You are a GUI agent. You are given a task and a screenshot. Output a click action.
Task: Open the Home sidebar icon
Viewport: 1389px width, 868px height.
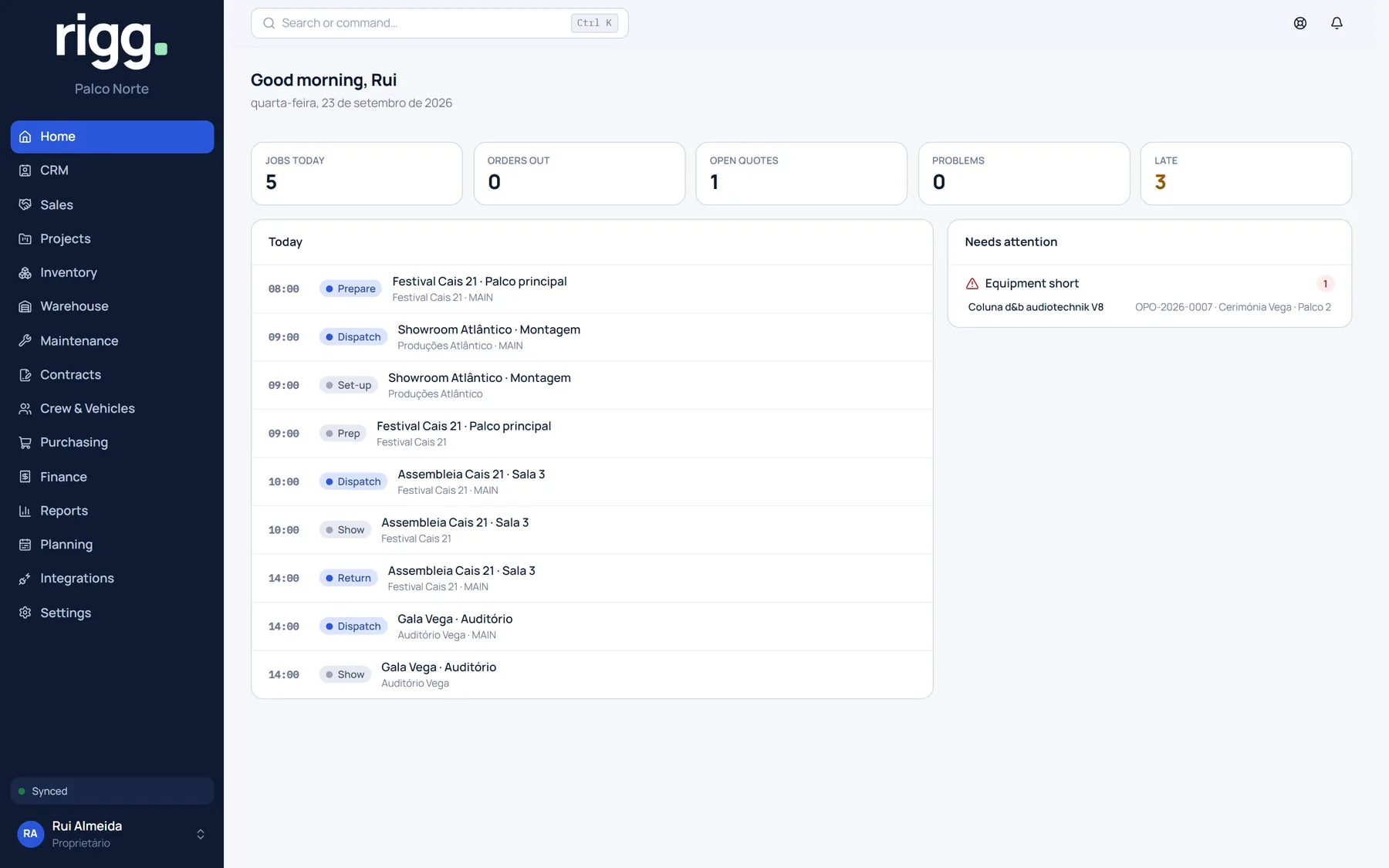click(x=25, y=137)
